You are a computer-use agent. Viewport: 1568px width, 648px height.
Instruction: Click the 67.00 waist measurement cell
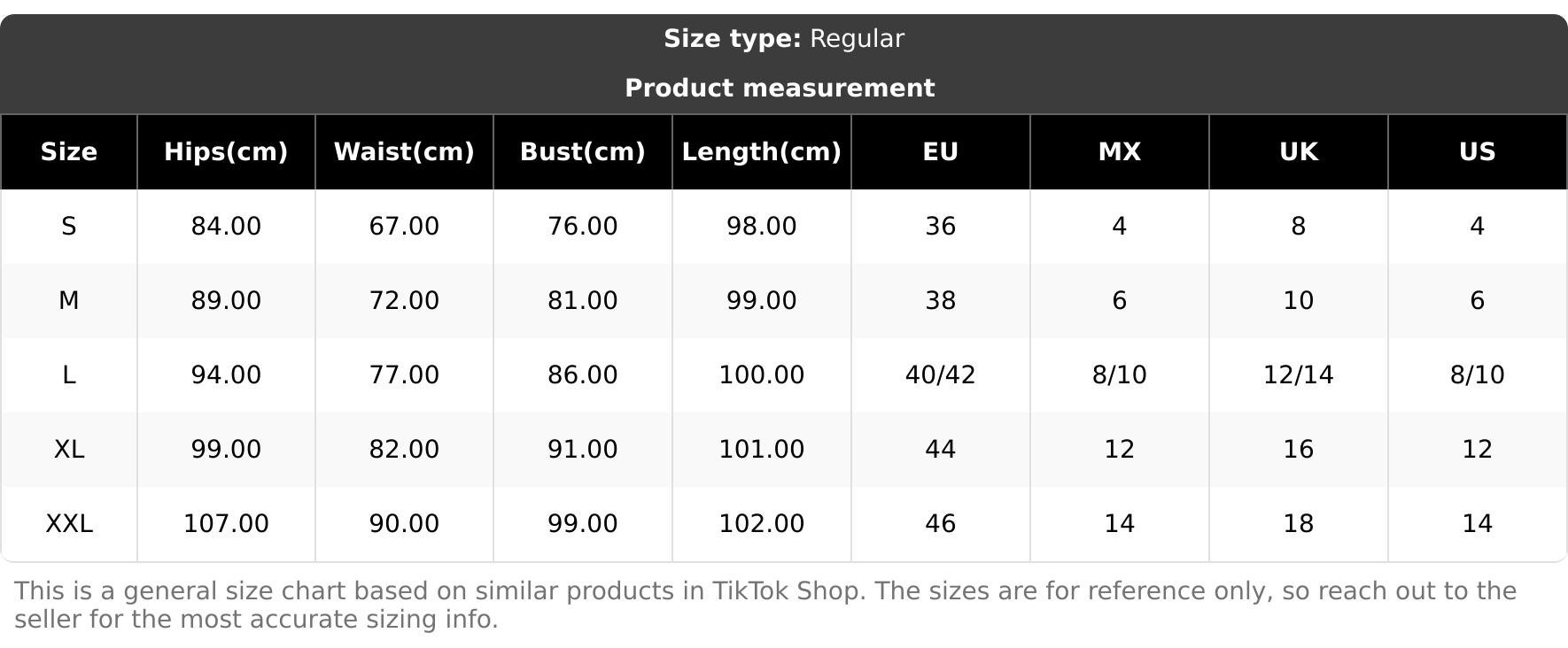coord(404,227)
